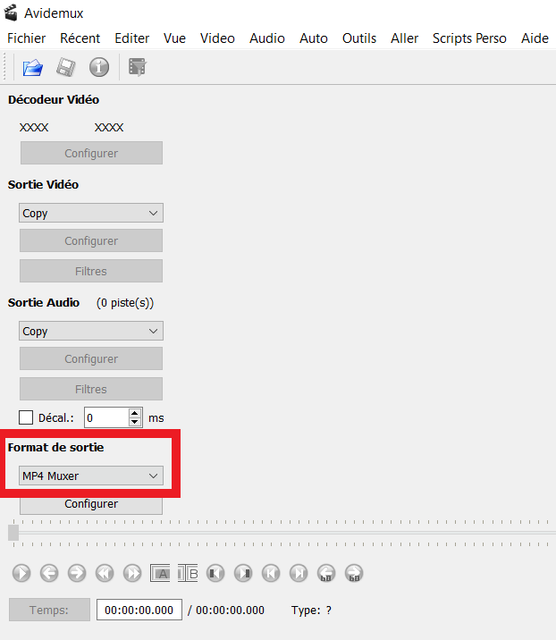Click the film strip toolbar icon
The image size is (556, 640).
click(x=137, y=67)
